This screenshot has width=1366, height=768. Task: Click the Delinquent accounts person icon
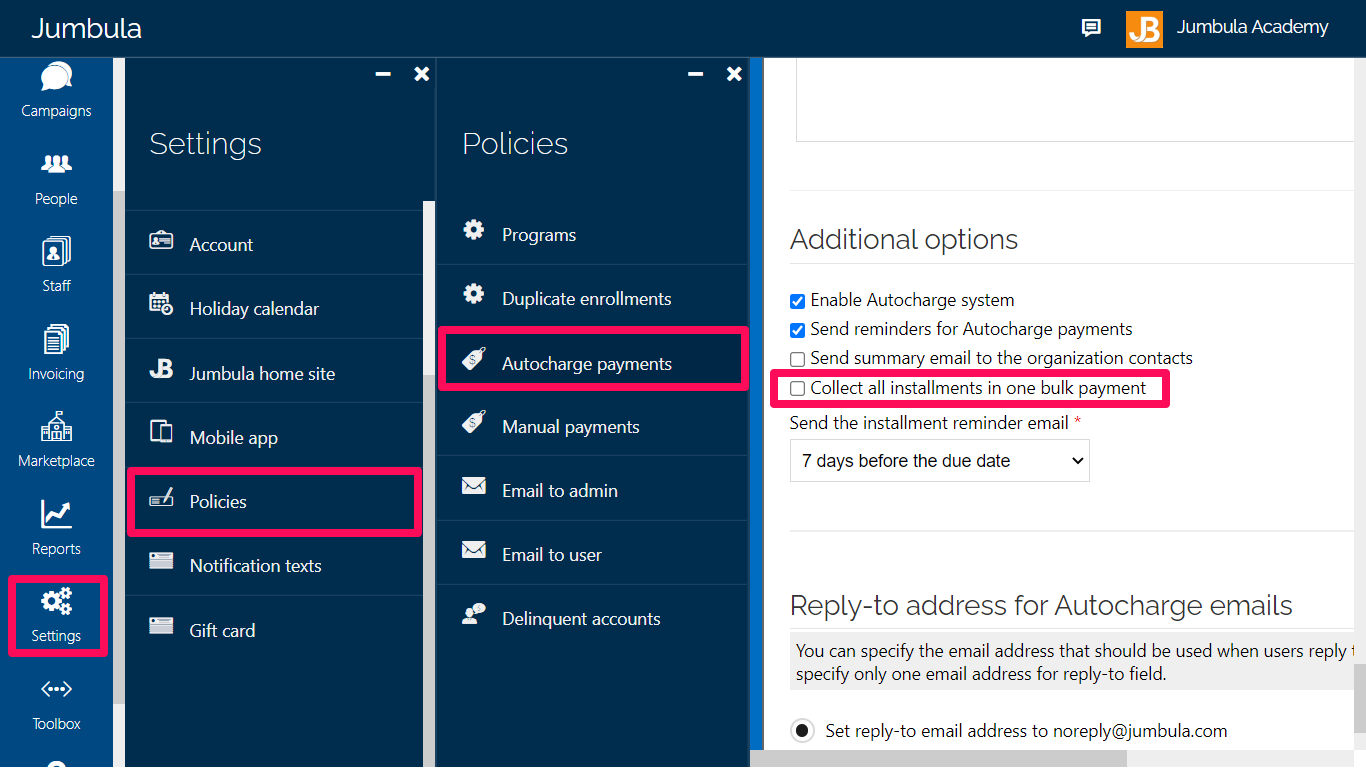point(474,614)
